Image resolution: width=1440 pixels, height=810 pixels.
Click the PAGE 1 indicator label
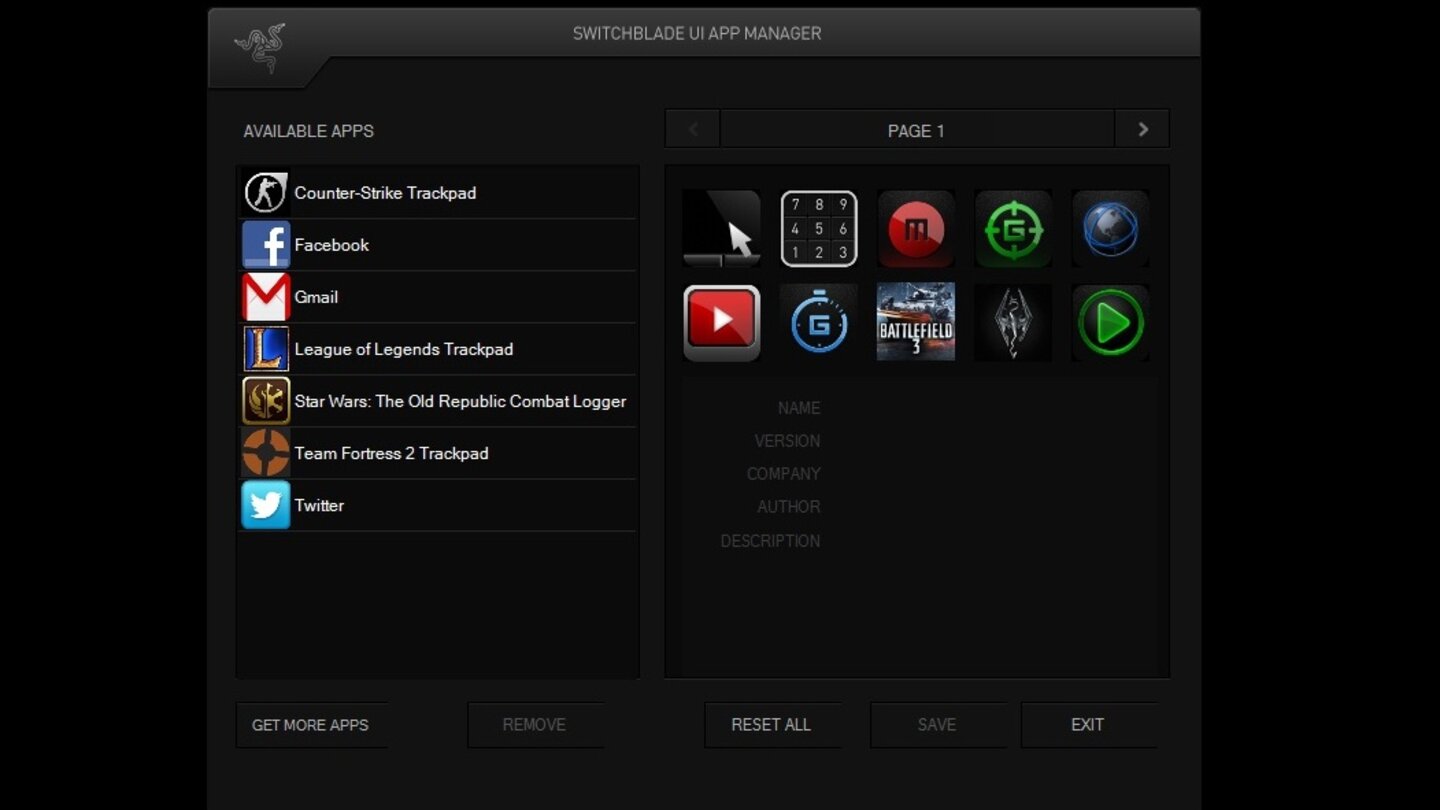tap(916, 131)
